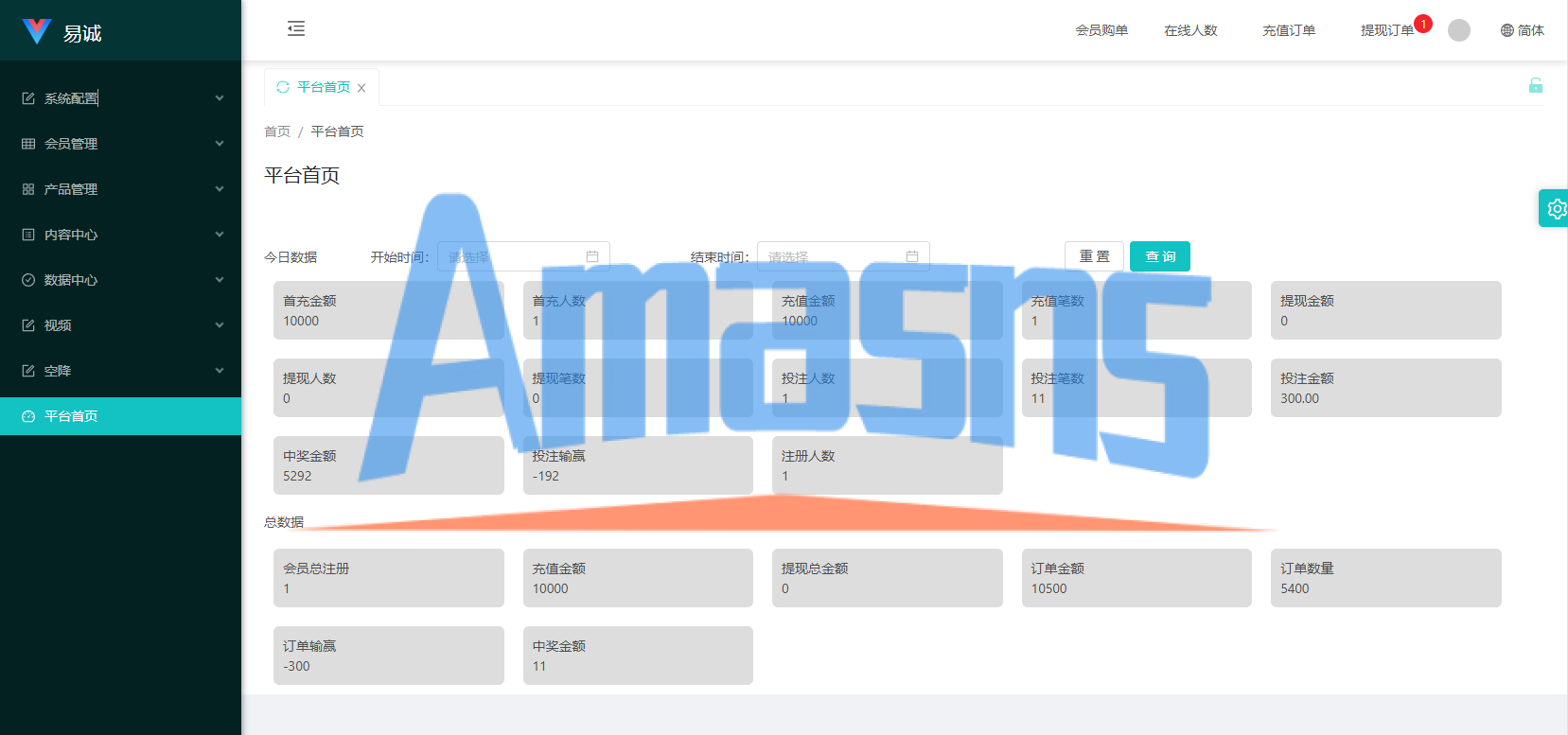Viewport: 1568px width, 735px height.
Task: Click the 提现金额 stat card
Action: coord(1386,310)
